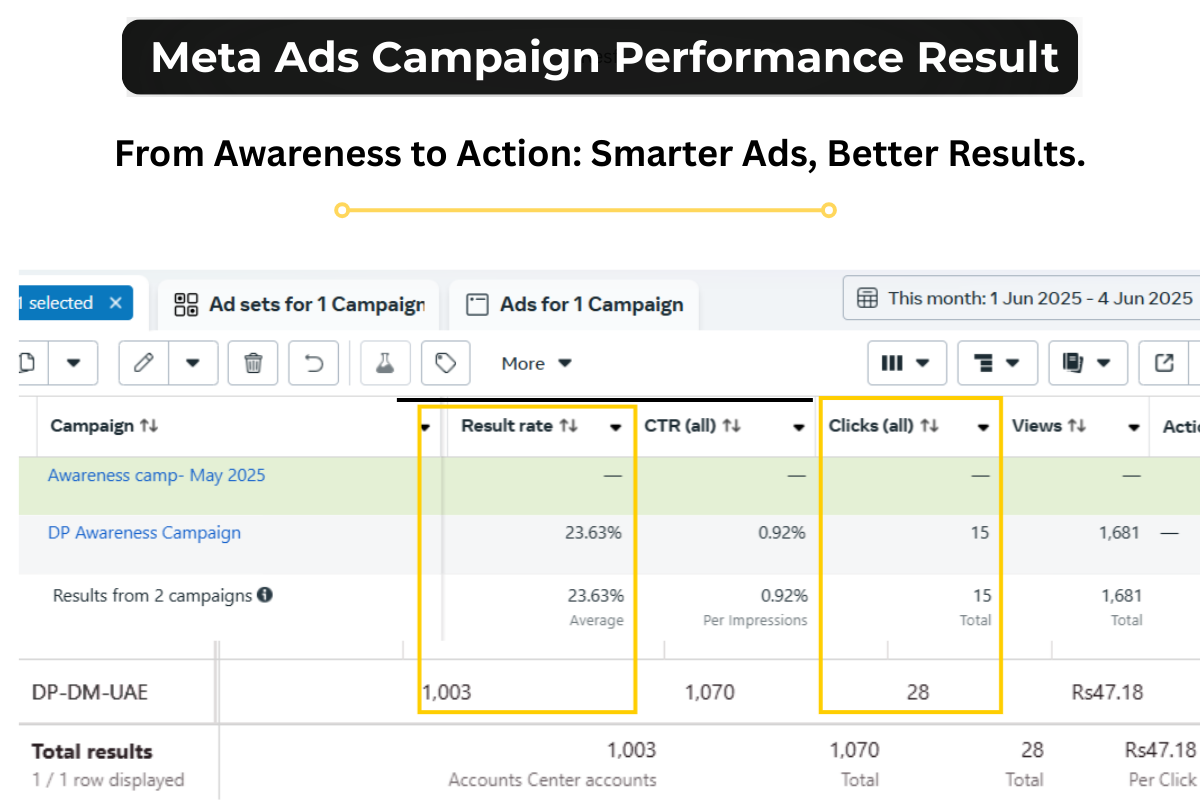Screen dimensions: 1200x800
Task: Click the pencil edit icon
Action: click(143, 363)
